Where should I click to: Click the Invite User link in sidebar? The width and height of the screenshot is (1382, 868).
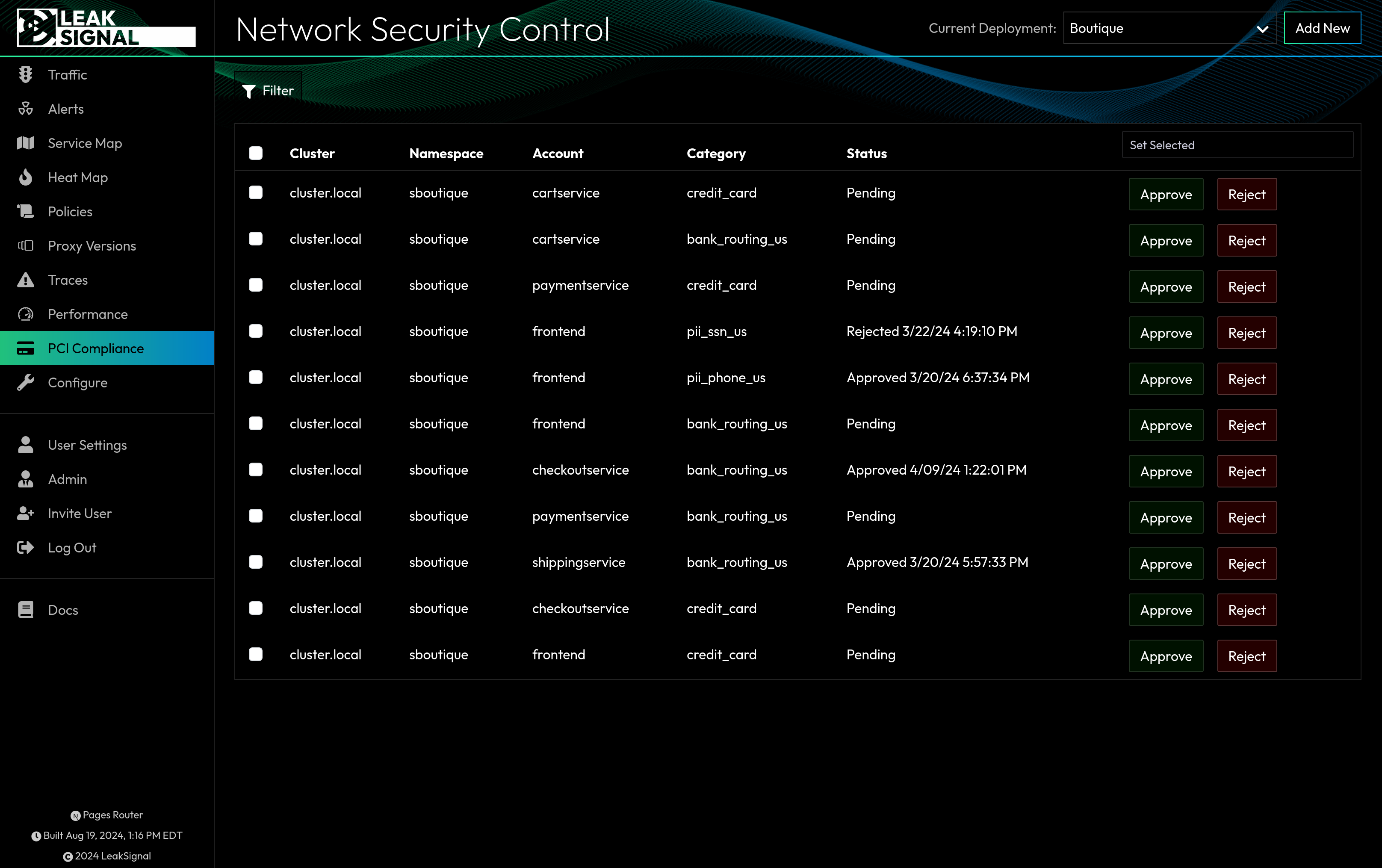(x=79, y=513)
